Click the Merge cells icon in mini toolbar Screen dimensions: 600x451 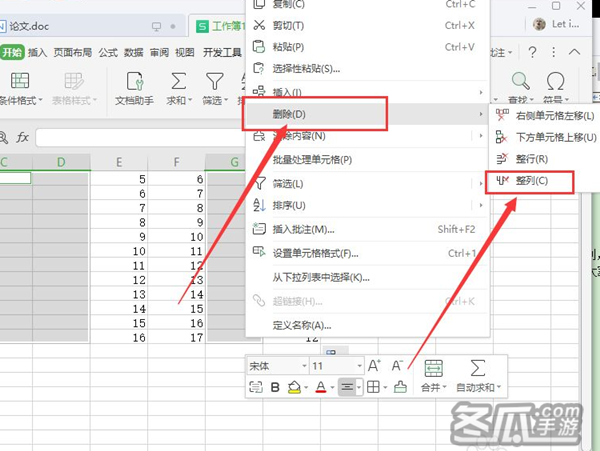pos(434,368)
